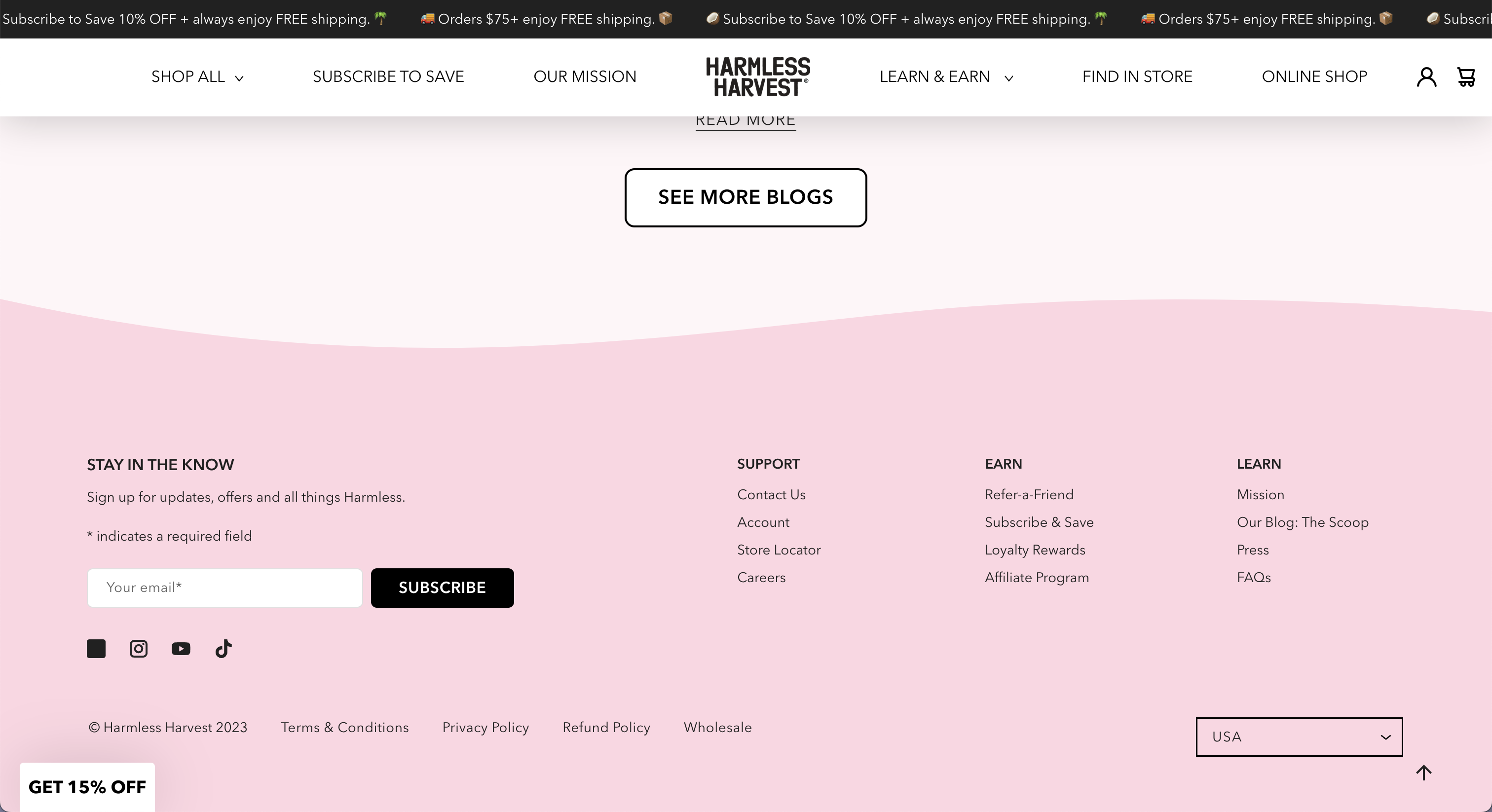Open the YouTube social icon
Screen dimensions: 1492x812
[x=181, y=649]
